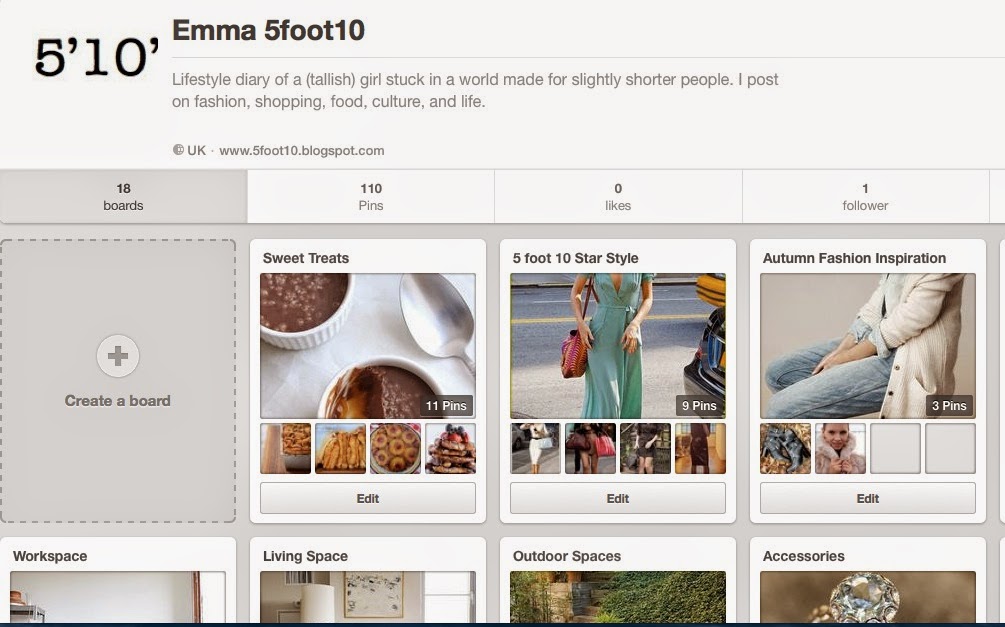The width and height of the screenshot is (1005, 627).
Task: View the 0 likes tab
Action: [618, 196]
